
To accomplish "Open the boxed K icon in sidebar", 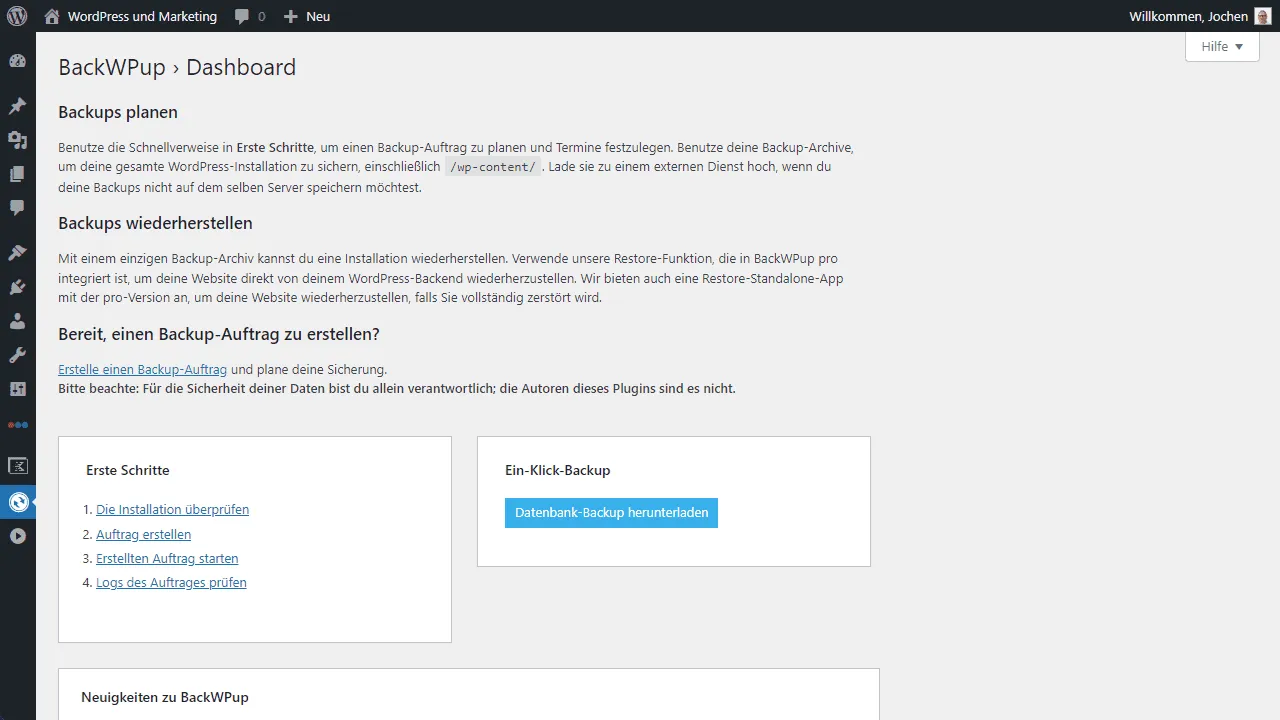I will [x=17, y=465].
